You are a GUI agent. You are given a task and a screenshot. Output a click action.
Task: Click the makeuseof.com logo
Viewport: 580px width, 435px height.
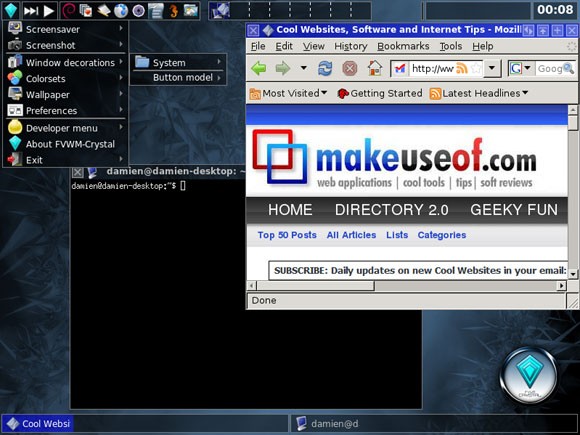tap(394, 159)
